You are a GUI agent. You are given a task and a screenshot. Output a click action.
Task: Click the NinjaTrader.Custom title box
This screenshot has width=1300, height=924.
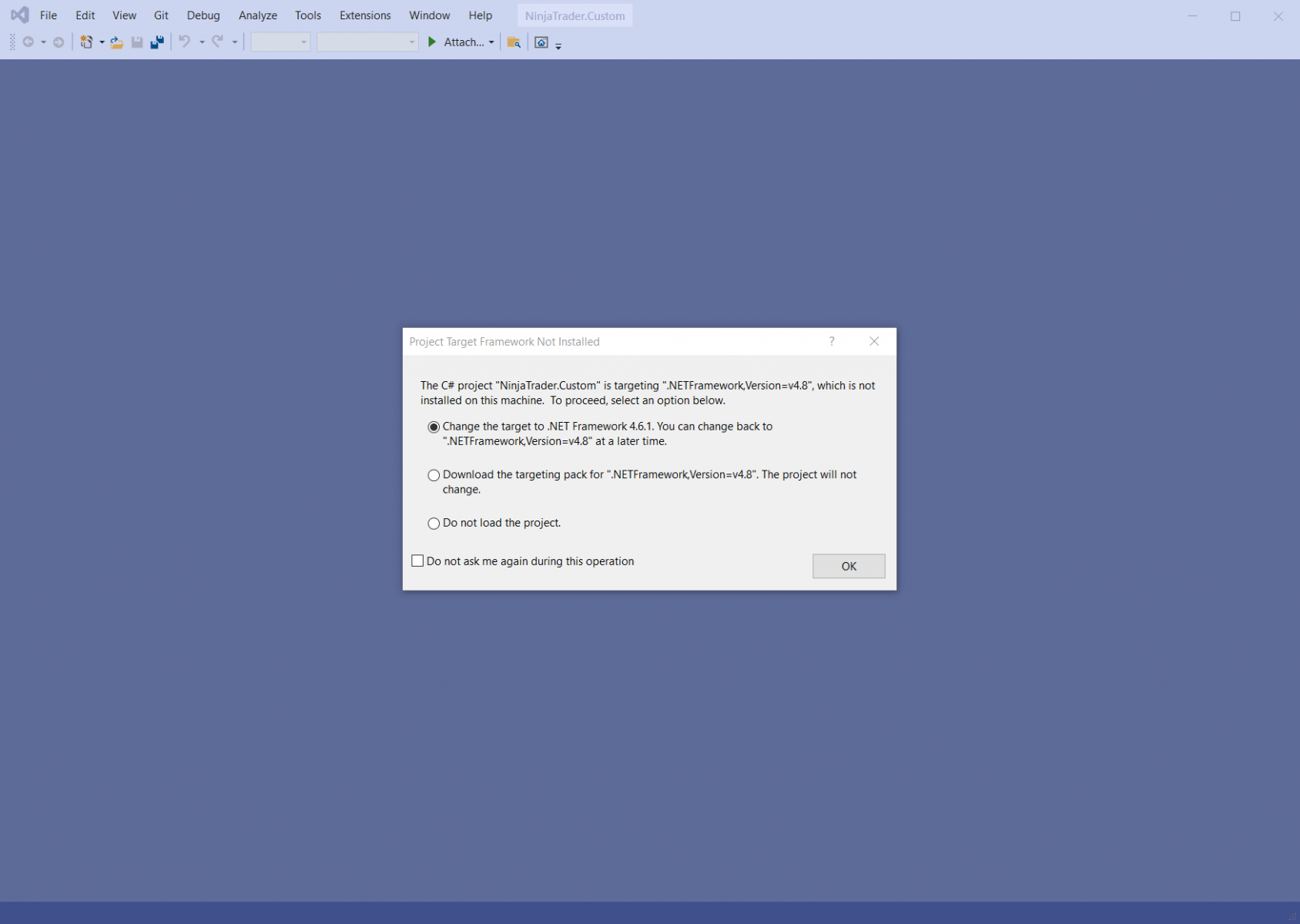pos(575,15)
